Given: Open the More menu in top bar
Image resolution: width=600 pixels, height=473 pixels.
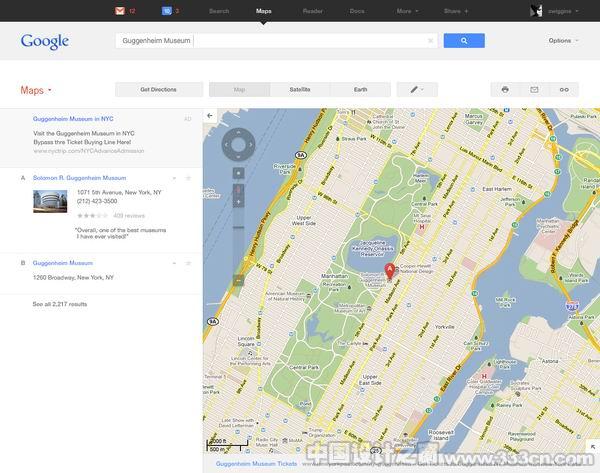Looking at the screenshot, I should click(407, 11).
